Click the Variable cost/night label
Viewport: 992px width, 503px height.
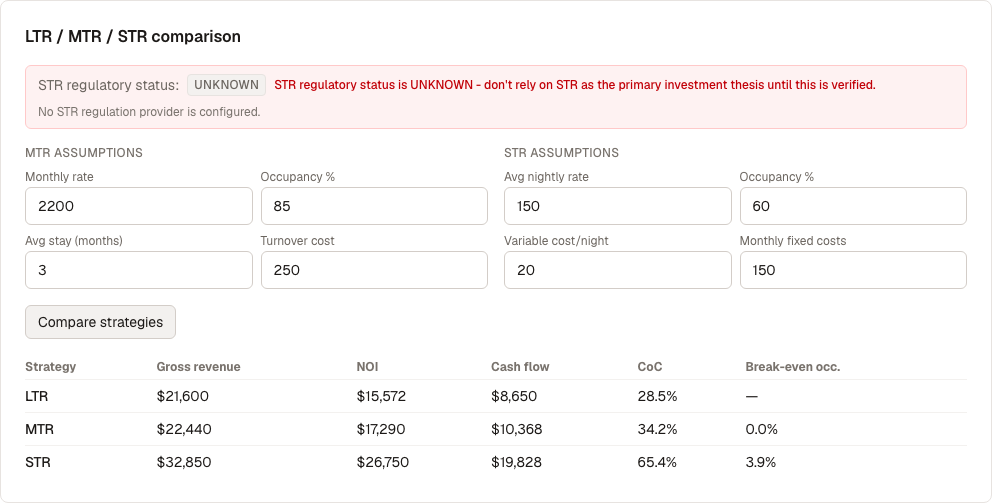pos(556,241)
